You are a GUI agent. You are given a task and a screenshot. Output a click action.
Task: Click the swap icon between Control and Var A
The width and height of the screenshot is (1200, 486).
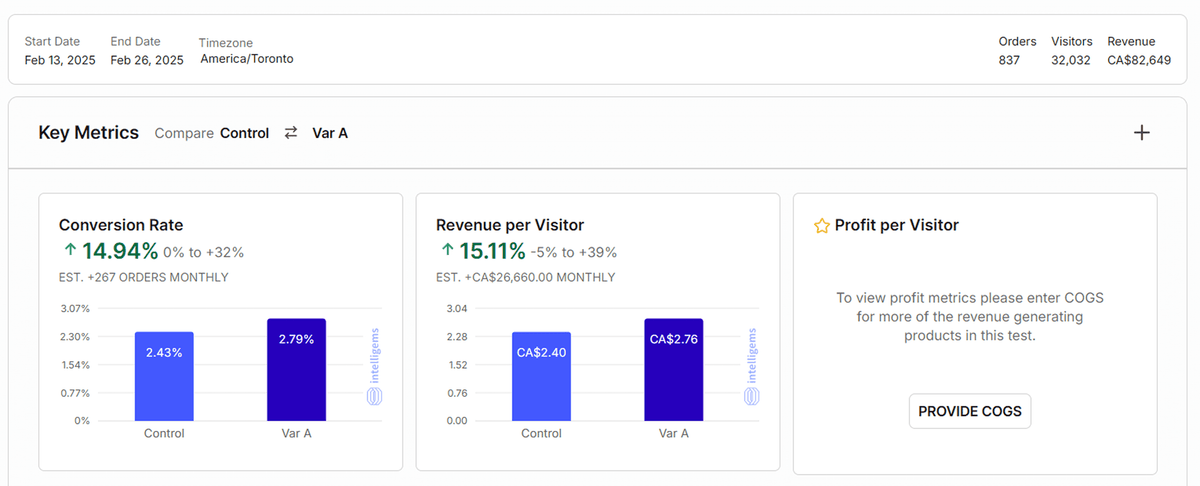291,133
